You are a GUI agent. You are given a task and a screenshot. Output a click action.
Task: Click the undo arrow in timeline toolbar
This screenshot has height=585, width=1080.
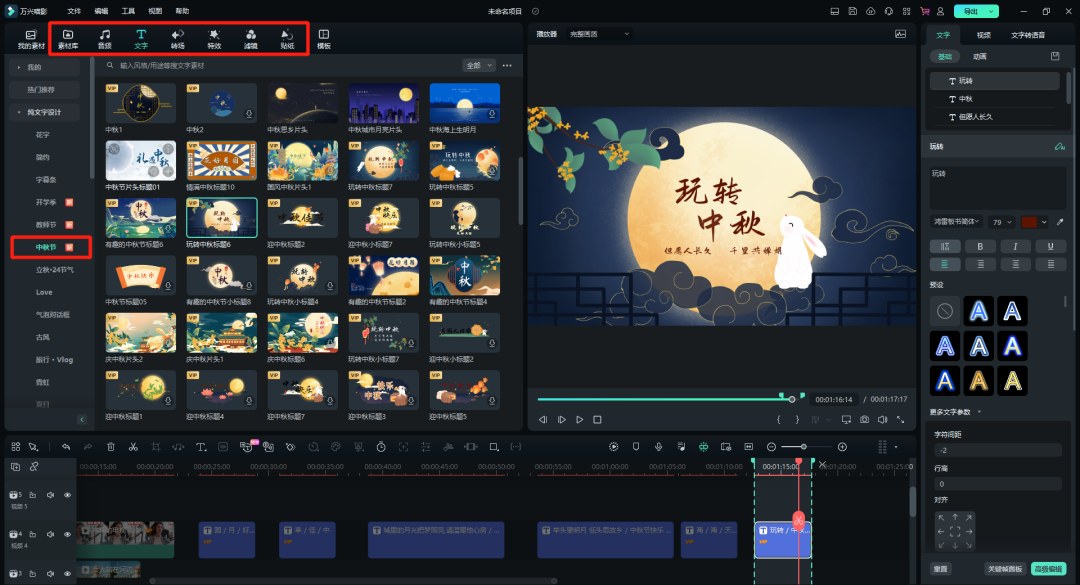65,447
